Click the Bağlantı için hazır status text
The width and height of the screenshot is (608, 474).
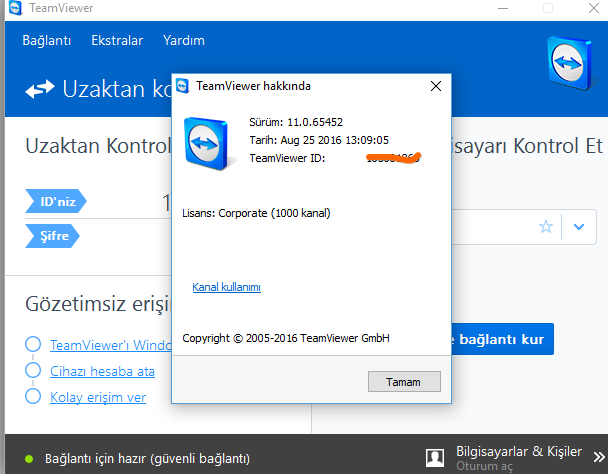(147, 459)
